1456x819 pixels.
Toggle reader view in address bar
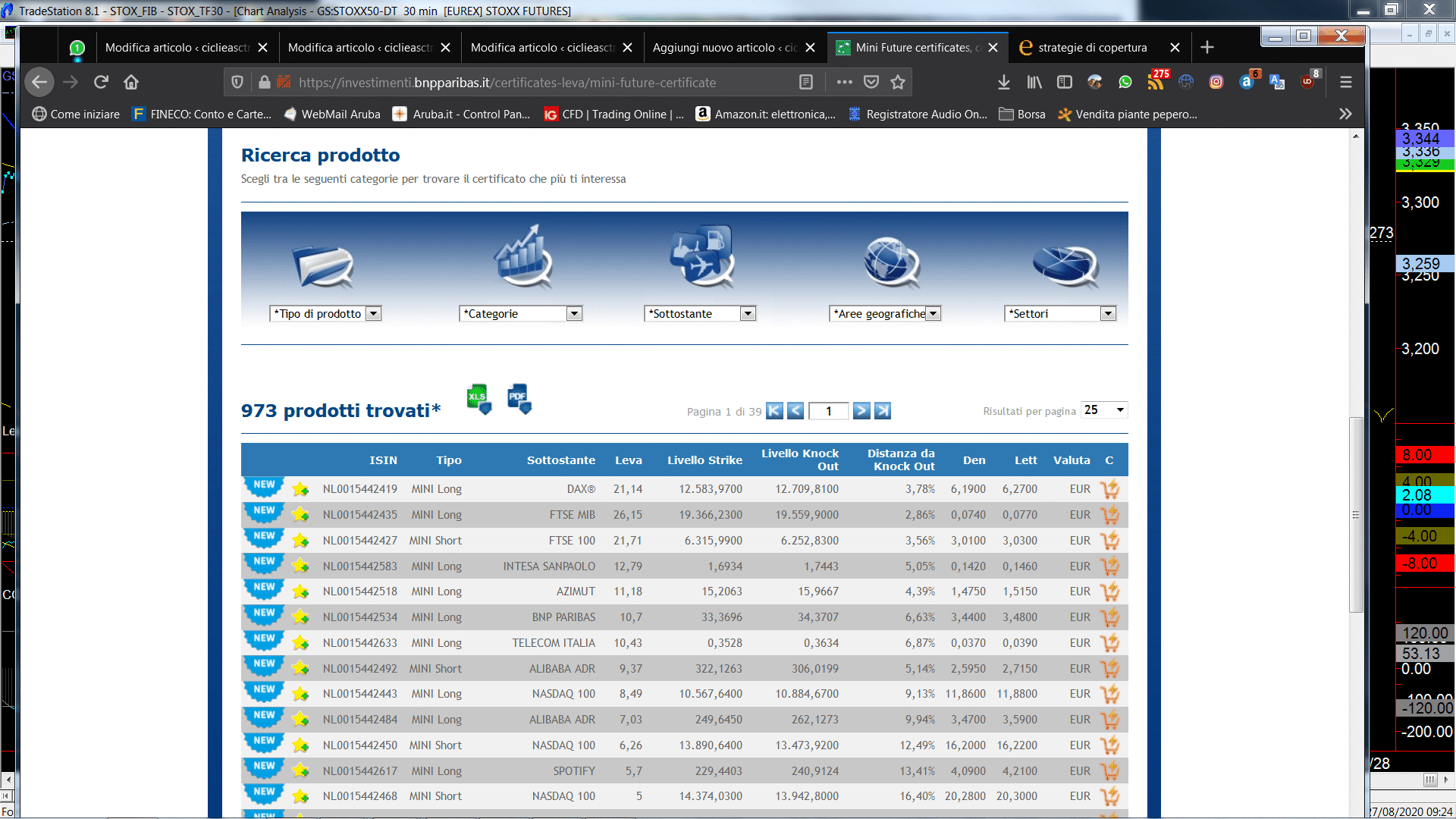[x=806, y=82]
